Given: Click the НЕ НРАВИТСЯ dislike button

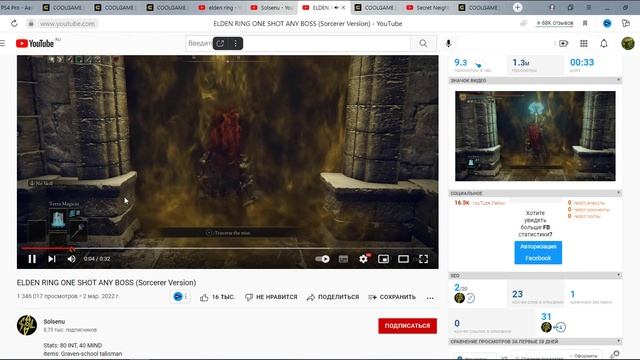Looking at the screenshot, I should (x=271, y=297).
